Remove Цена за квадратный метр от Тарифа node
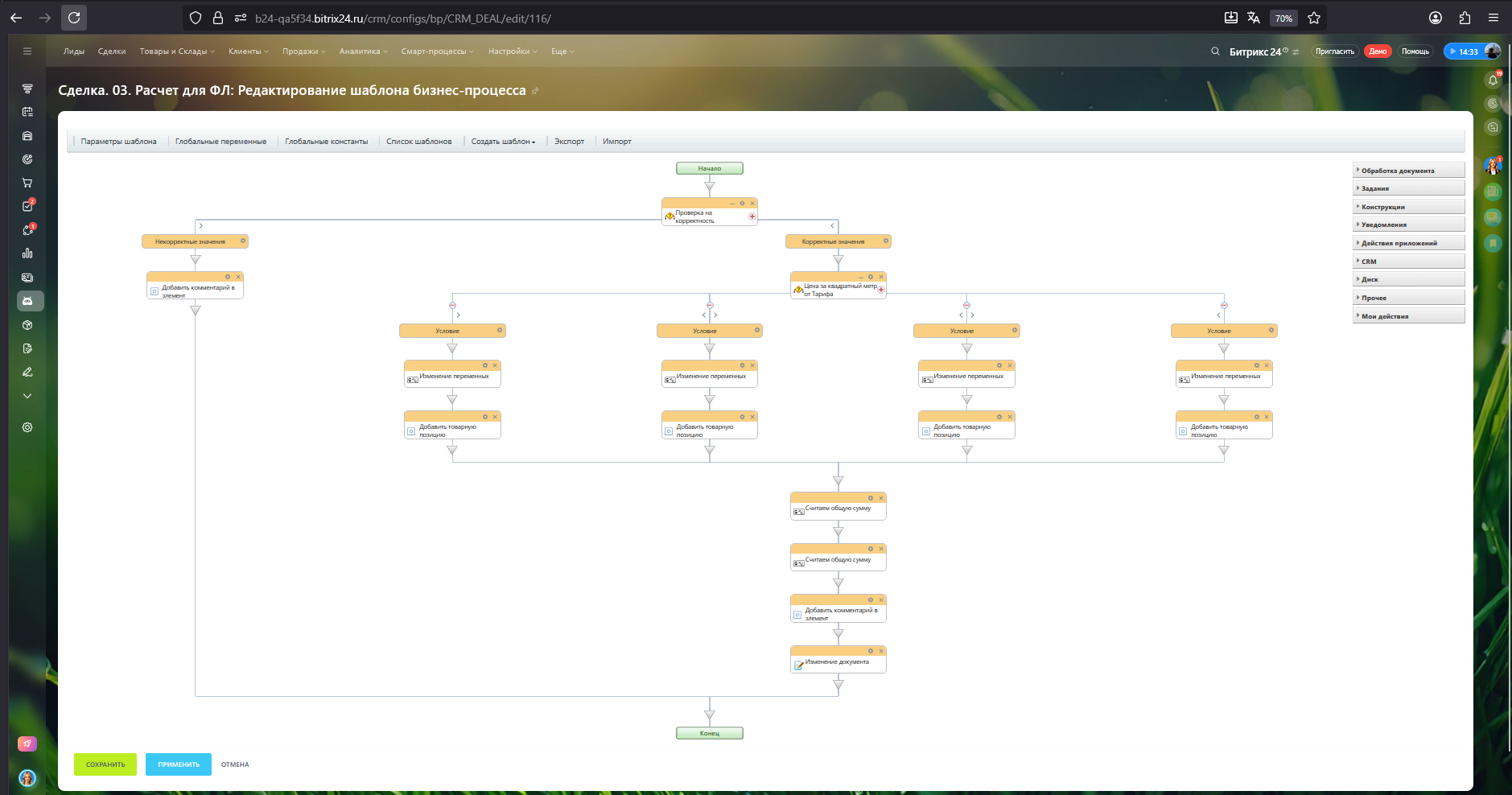 (881, 277)
